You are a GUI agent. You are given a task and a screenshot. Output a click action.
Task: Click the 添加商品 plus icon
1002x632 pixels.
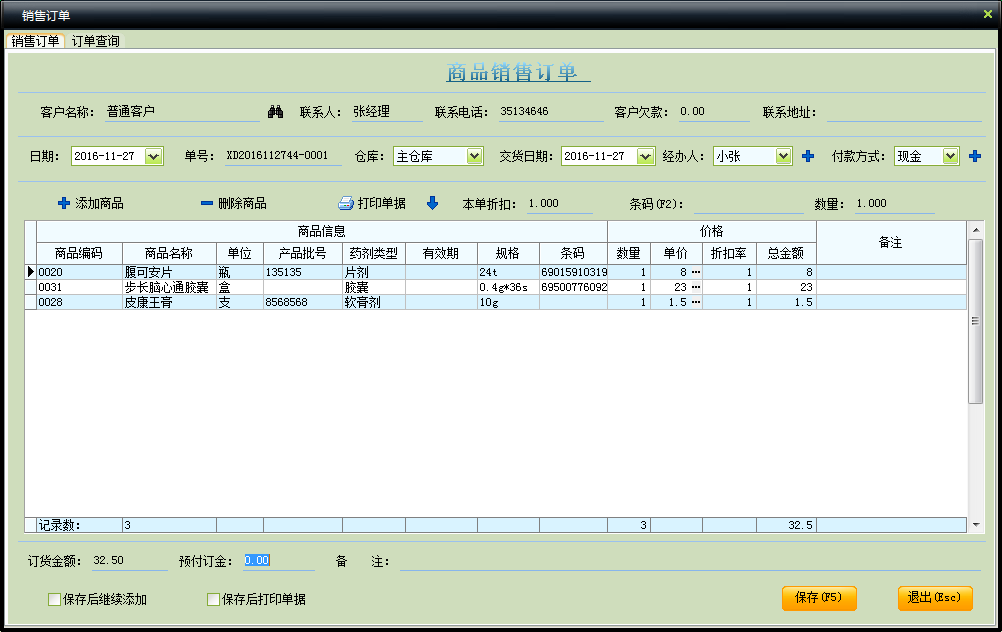[64, 203]
